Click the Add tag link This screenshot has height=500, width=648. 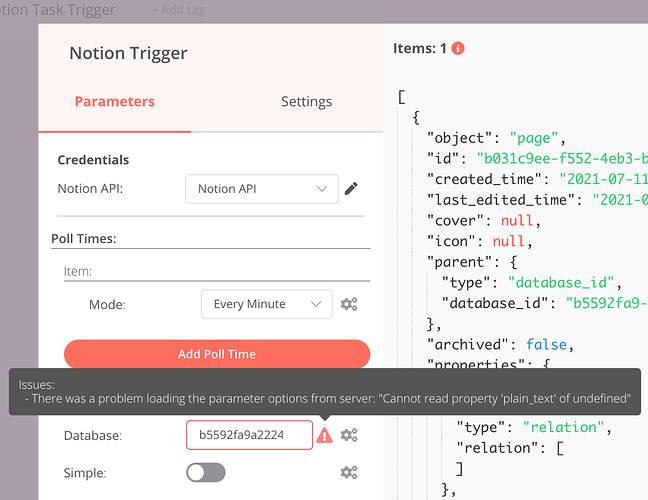(x=181, y=10)
